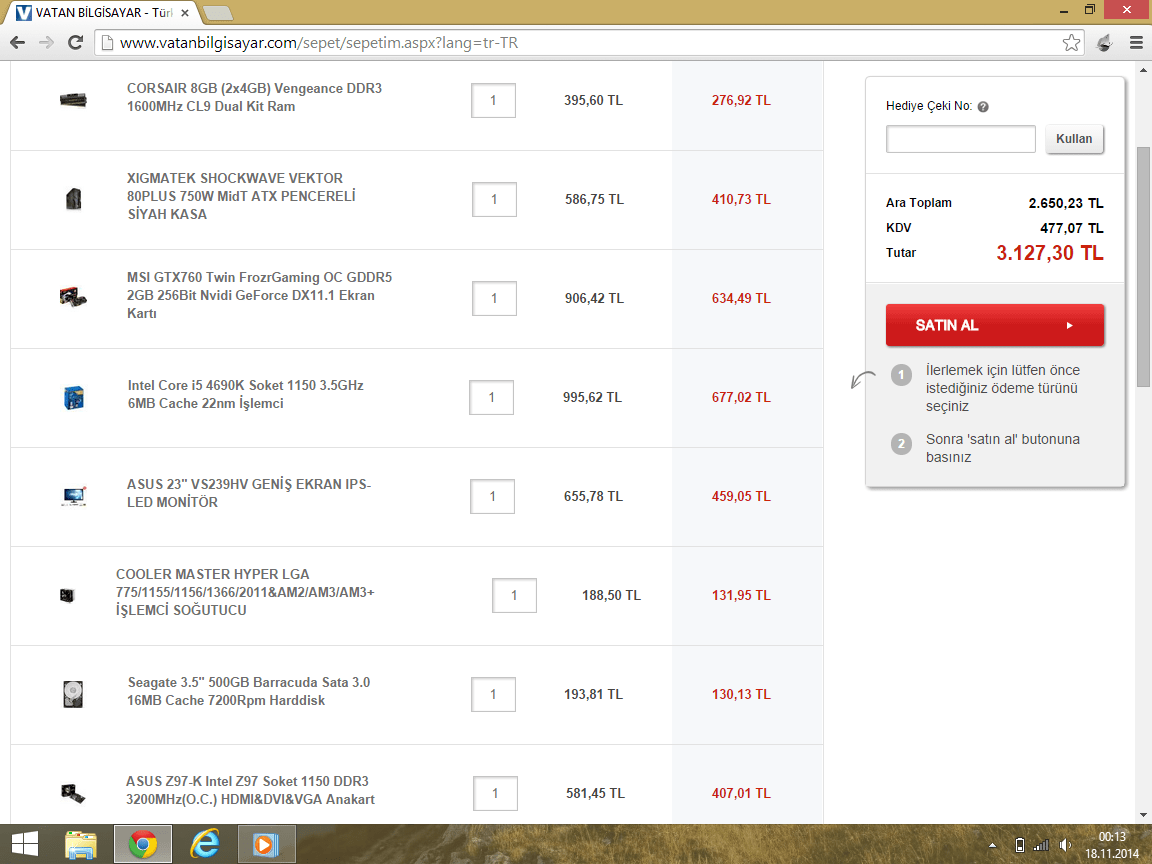This screenshot has height=864, width=1152.
Task: Close the VATAN BİLGİSAYAR tab
Action: (185, 12)
